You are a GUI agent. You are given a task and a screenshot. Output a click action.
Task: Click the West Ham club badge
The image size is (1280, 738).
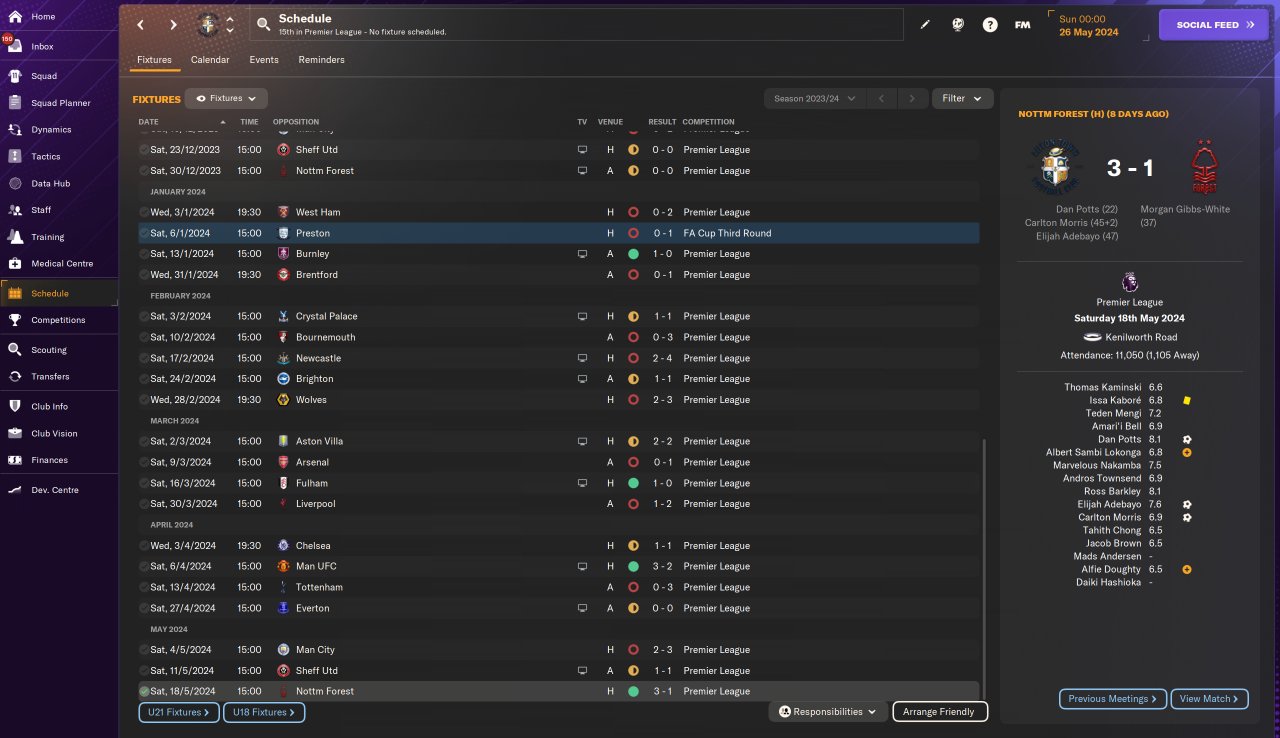click(283, 212)
